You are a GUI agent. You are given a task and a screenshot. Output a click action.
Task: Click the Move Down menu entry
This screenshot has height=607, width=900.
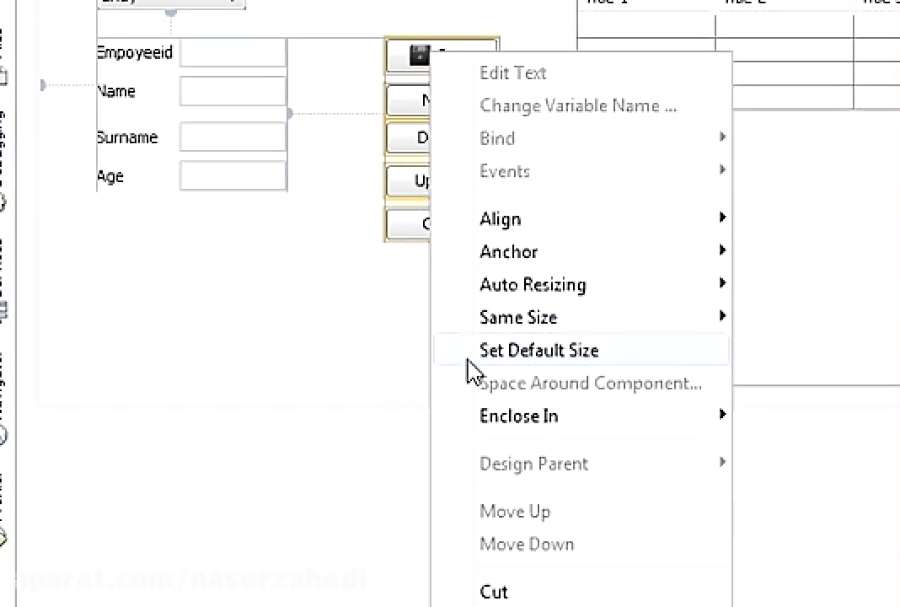point(527,544)
